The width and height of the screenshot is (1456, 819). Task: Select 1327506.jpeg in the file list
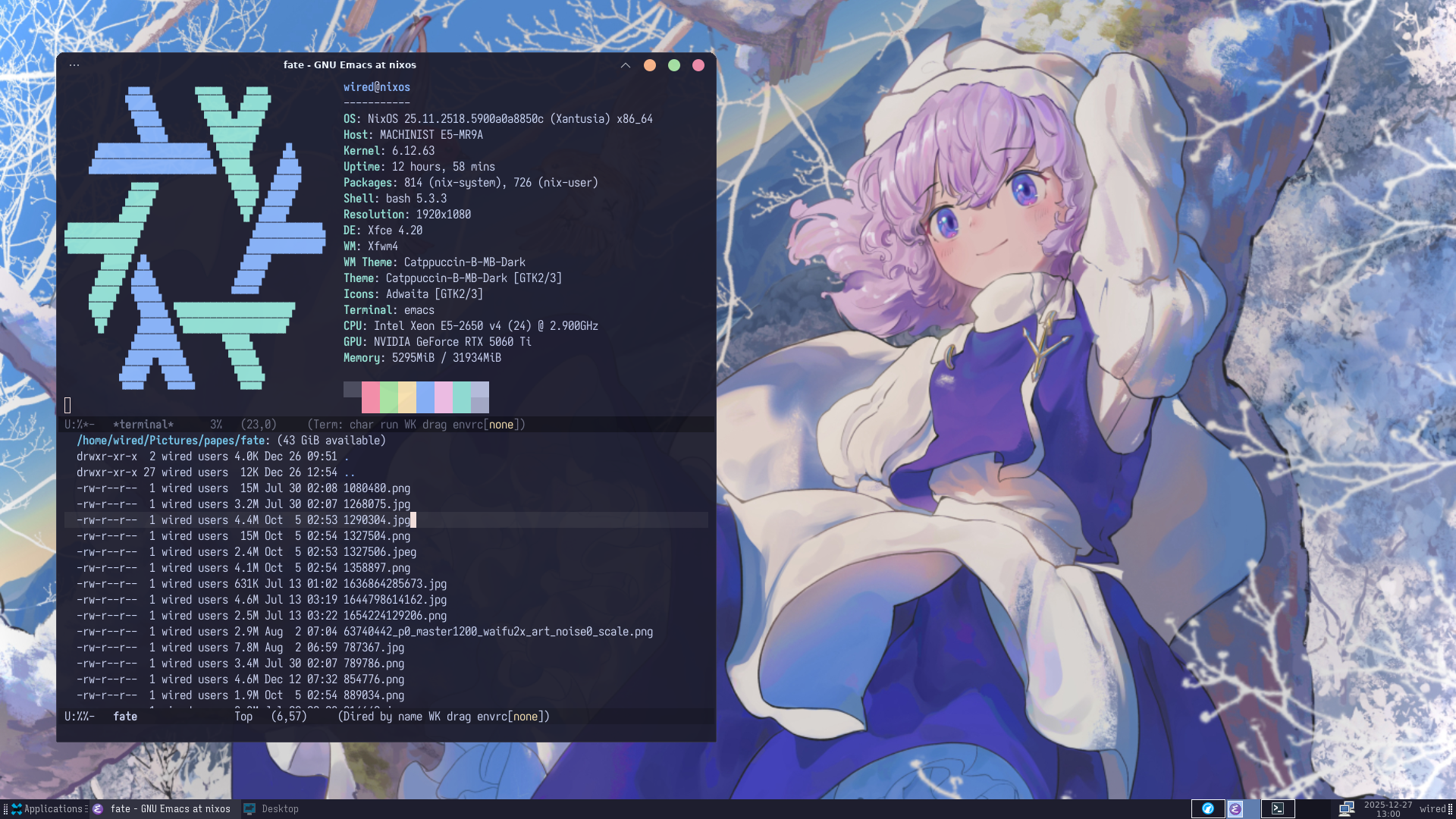[x=379, y=552]
